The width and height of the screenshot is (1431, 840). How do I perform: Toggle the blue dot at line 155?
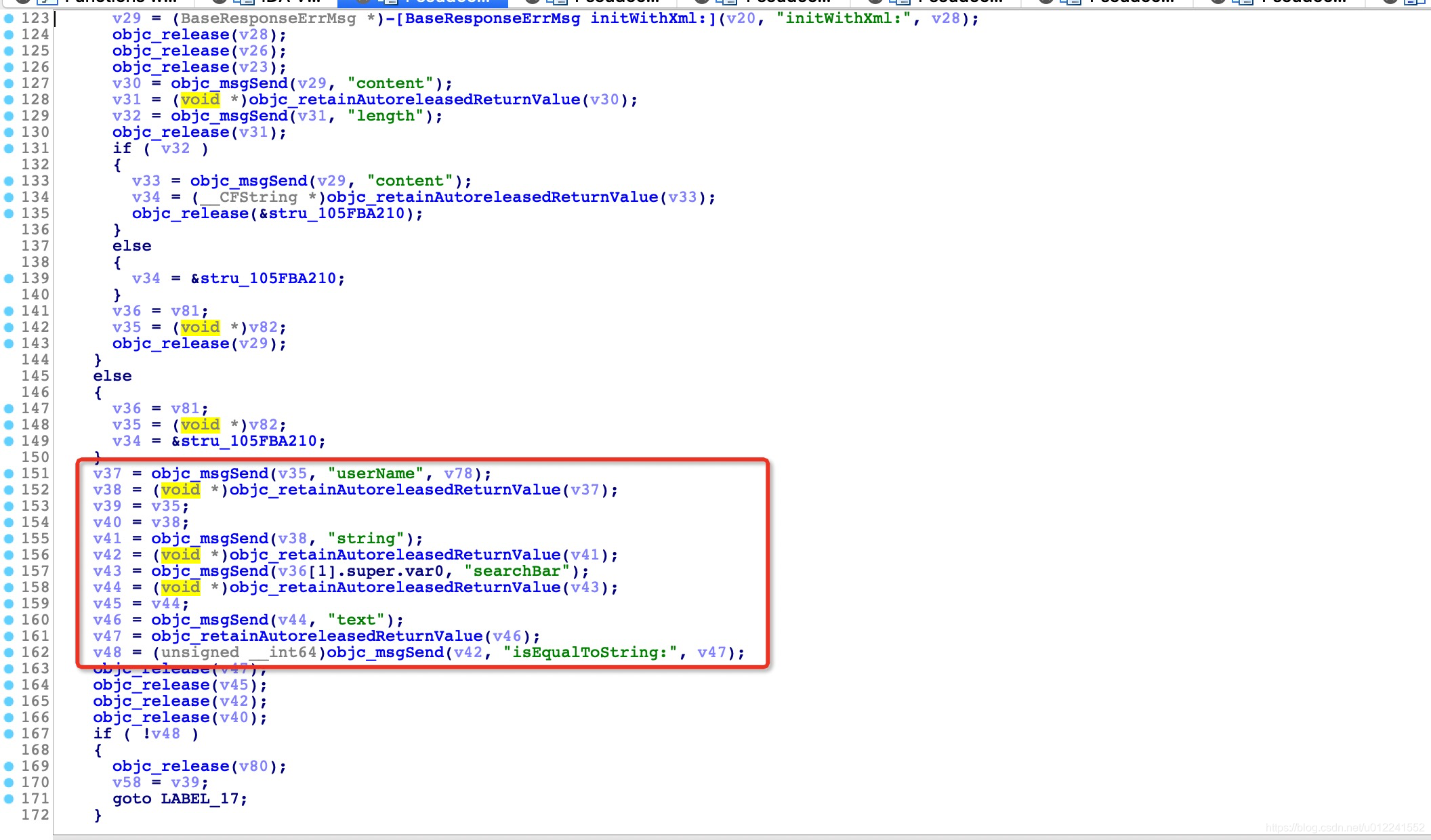pyautogui.click(x=9, y=539)
